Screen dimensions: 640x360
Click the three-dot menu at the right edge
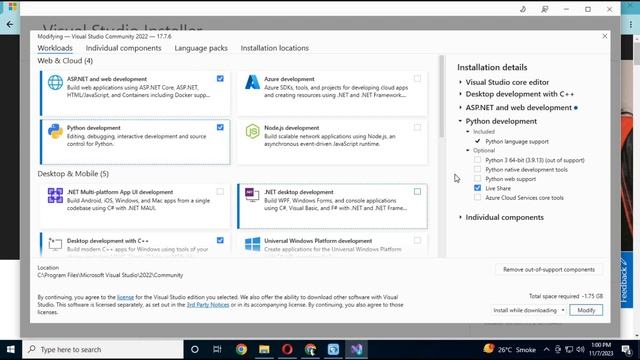[631, 24]
